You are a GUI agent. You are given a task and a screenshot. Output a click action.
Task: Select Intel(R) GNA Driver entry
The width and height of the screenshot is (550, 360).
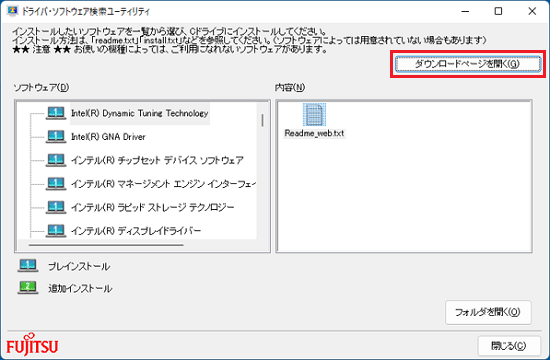click(x=108, y=136)
